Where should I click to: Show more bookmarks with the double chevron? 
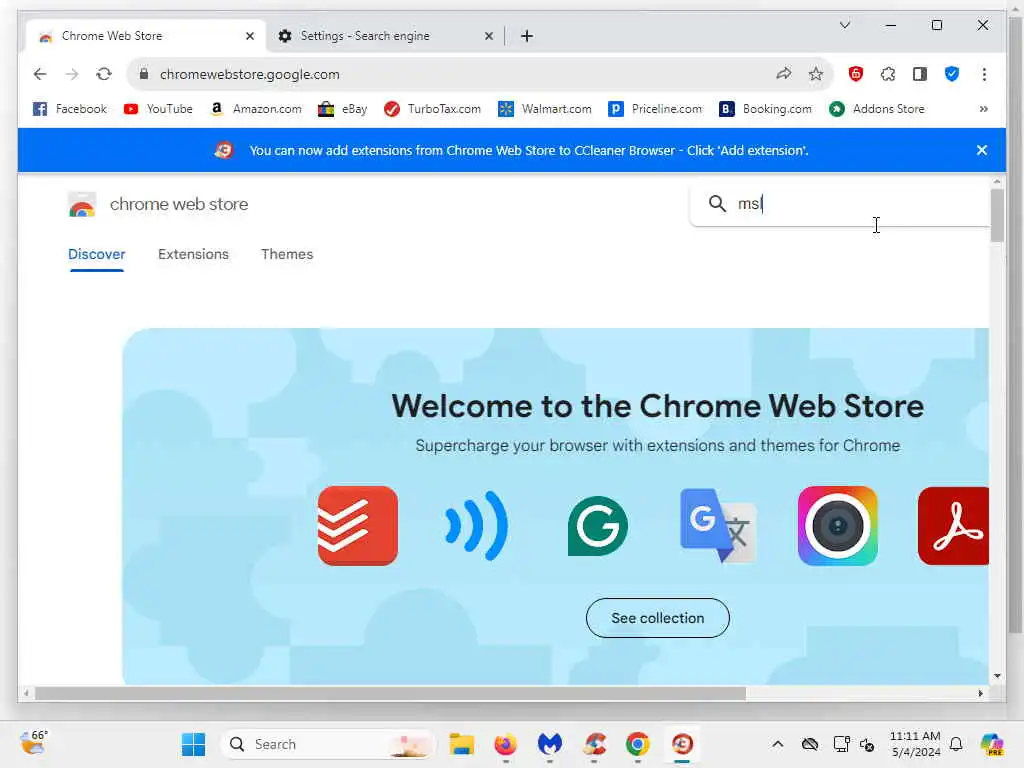[984, 109]
